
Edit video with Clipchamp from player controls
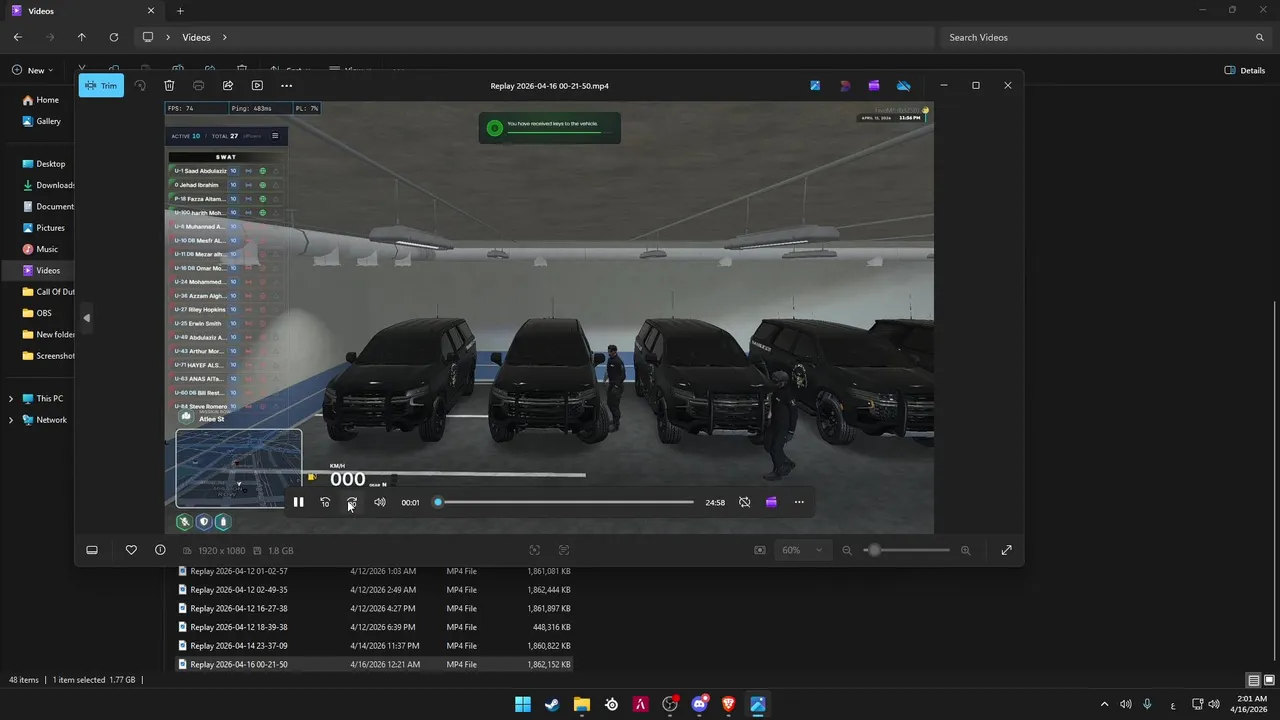coord(771,502)
